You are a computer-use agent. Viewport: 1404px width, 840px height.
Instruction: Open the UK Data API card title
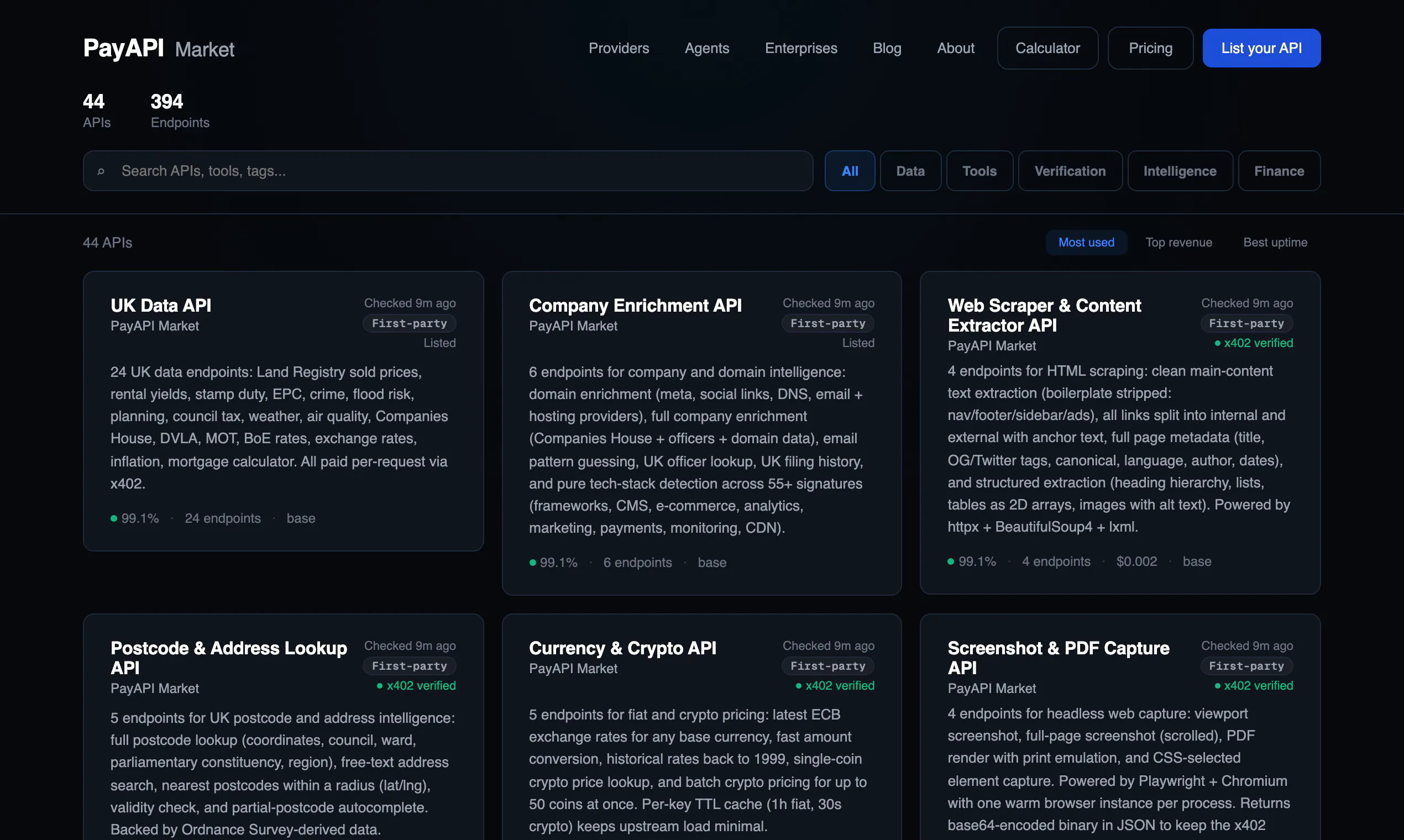[161, 306]
